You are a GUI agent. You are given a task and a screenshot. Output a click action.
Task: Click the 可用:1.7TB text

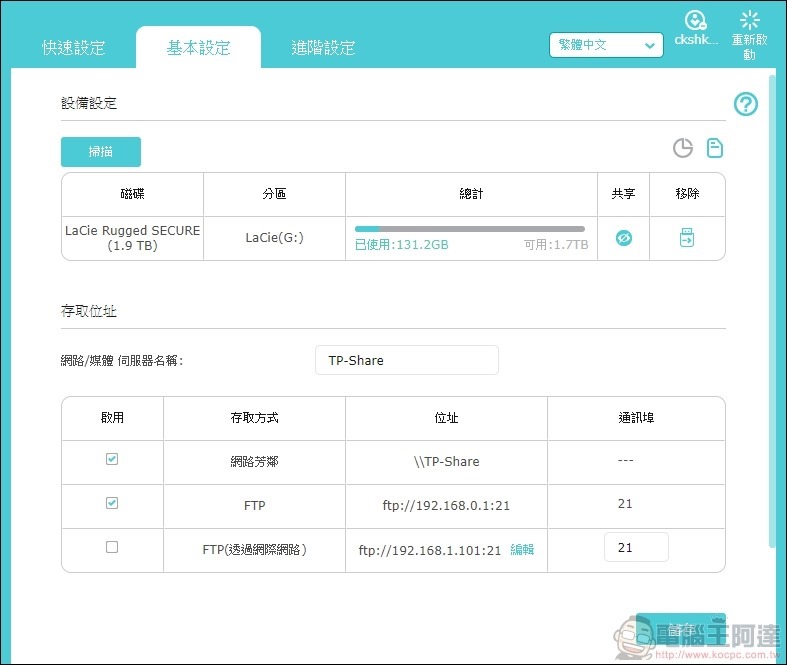point(556,245)
